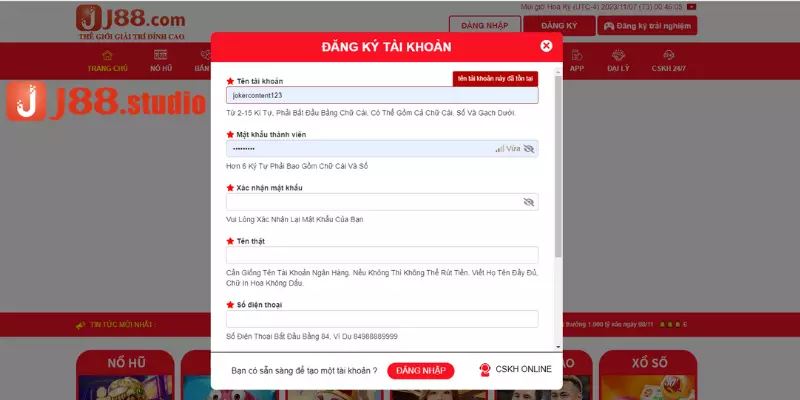Click the 'Xác nhận mật khẩu' label
This screenshot has width=800, height=400.
click(269, 188)
